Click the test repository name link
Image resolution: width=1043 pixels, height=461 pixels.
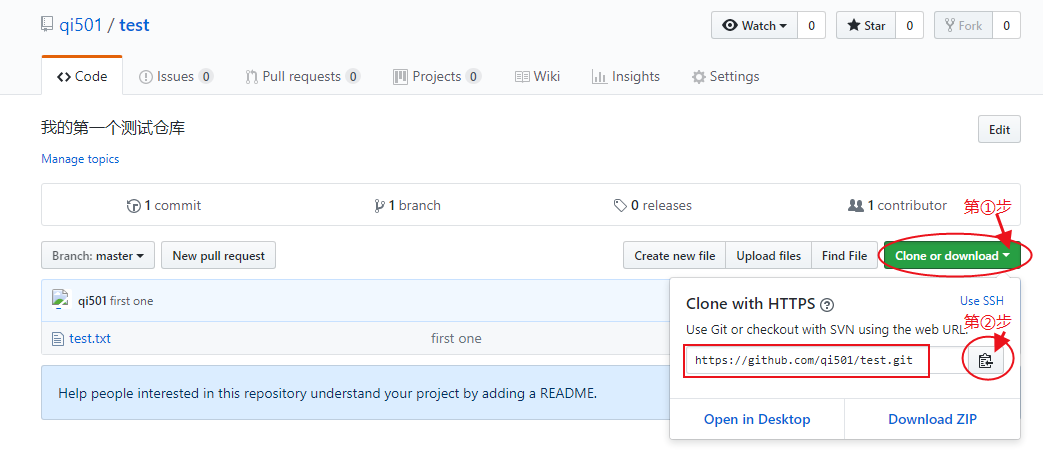pyautogui.click(x=134, y=25)
